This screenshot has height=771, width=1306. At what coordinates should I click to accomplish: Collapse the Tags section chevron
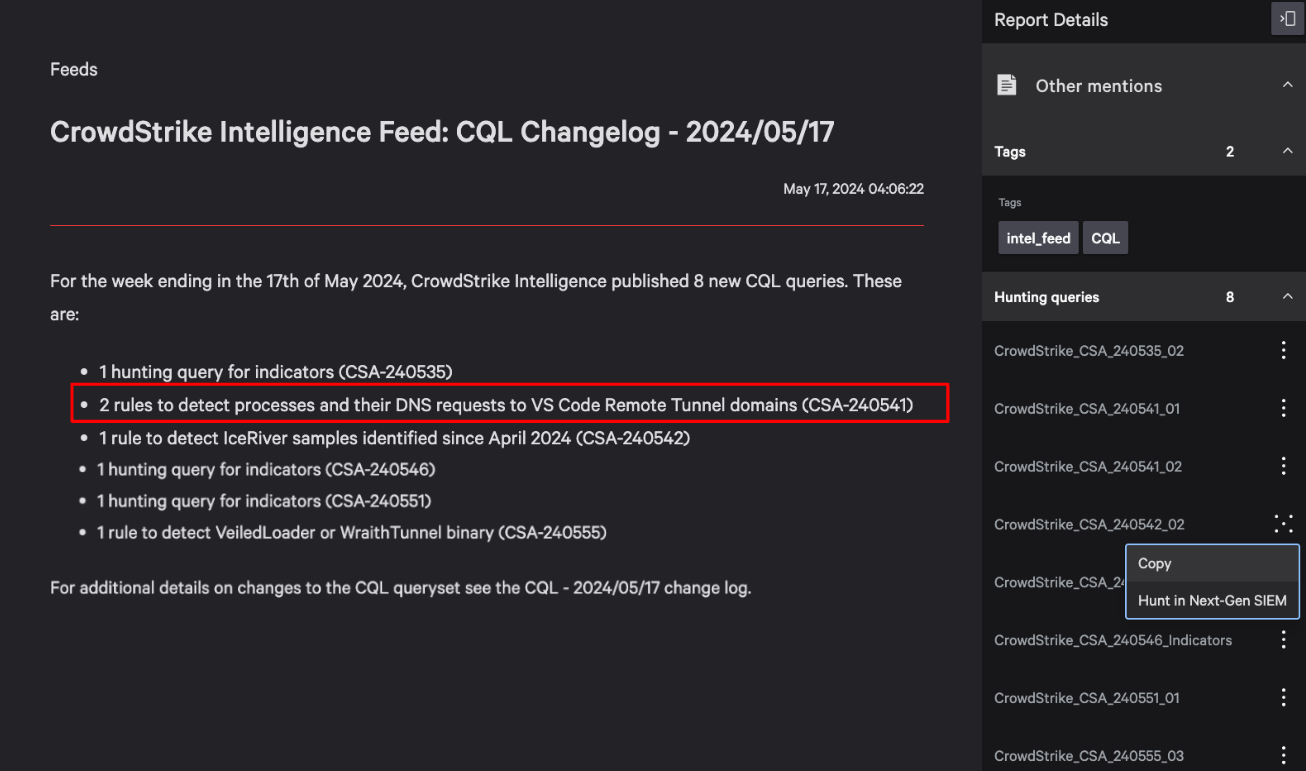pos(1287,151)
